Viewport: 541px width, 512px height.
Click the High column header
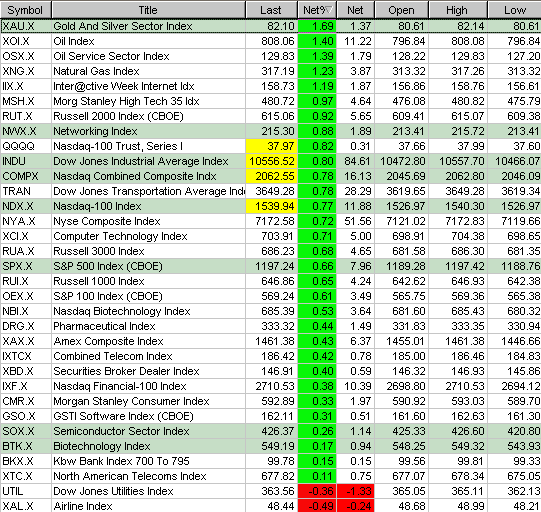[458, 10]
